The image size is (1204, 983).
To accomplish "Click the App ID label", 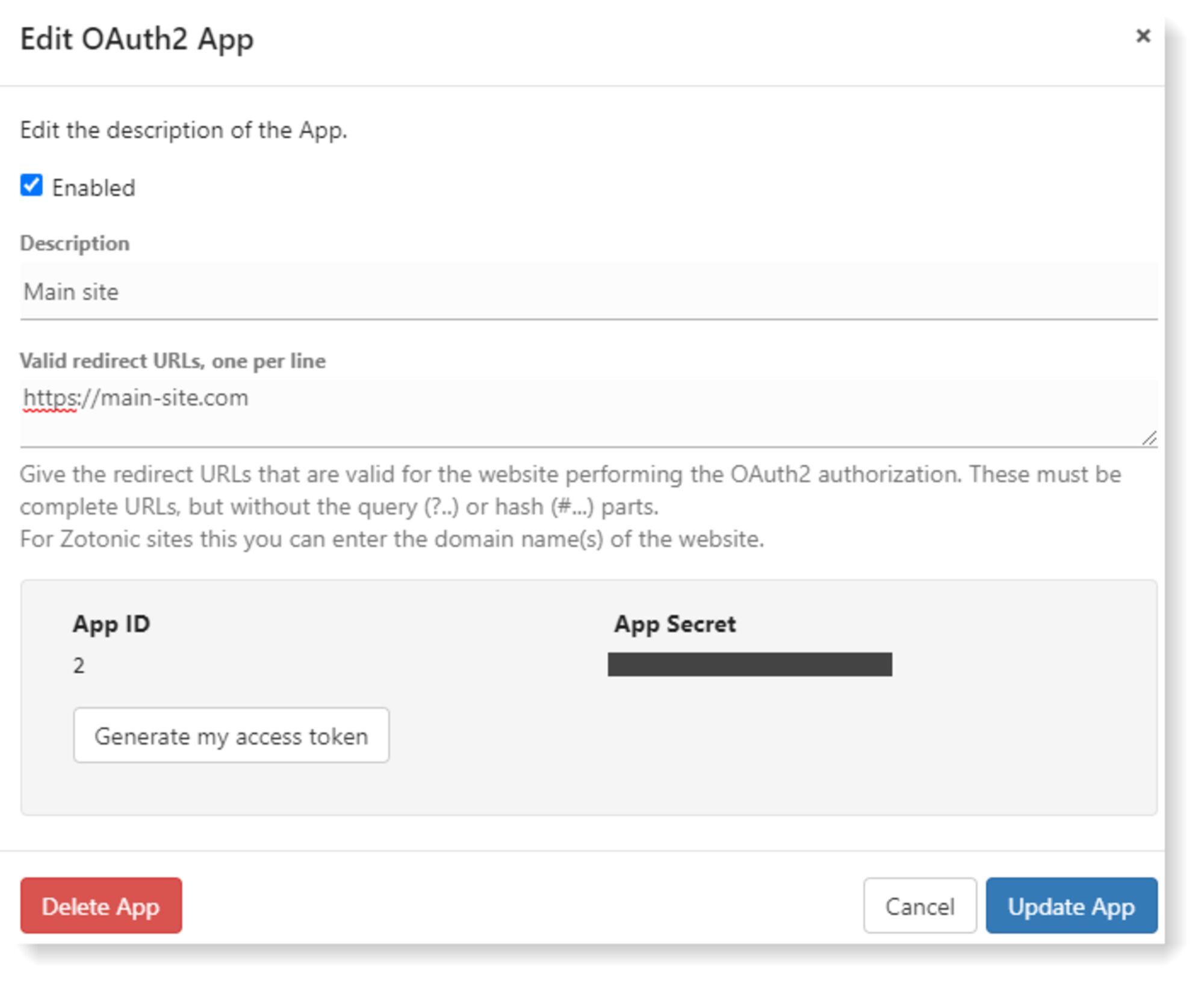I will (112, 624).
